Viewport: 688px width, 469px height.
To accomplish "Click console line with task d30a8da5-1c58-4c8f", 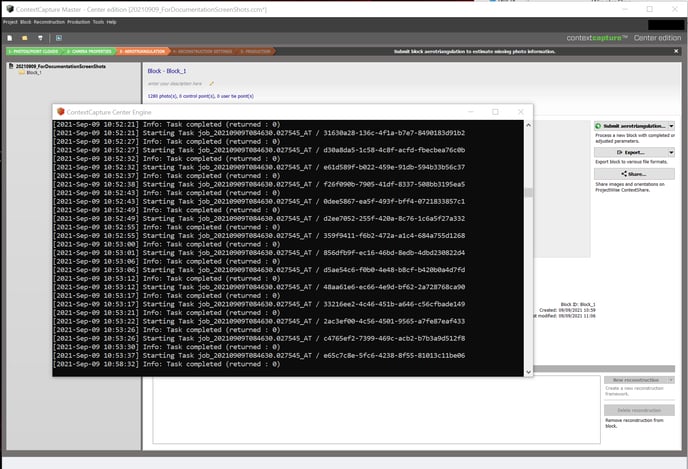I will [259, 150].
